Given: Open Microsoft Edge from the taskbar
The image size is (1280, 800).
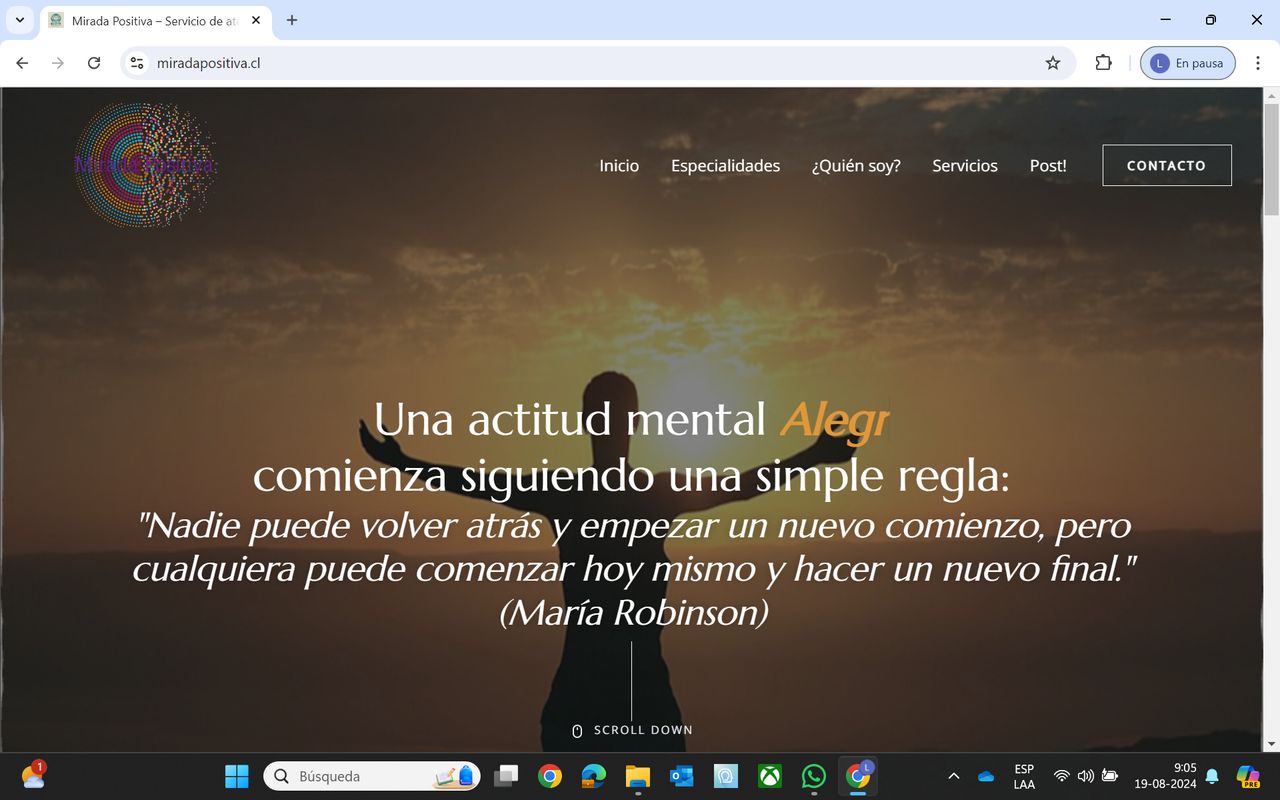Looking at the screenshot, I should (594, 776).
